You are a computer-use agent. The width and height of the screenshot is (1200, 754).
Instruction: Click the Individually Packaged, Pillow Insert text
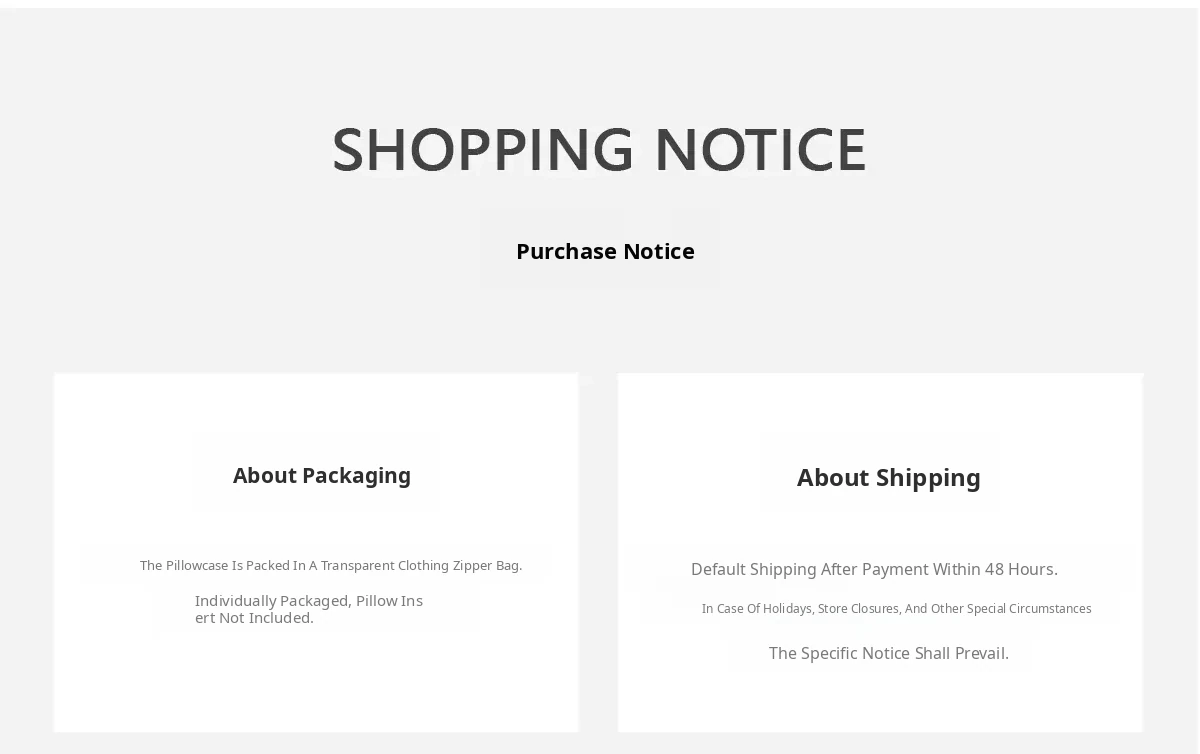point(309,609)
